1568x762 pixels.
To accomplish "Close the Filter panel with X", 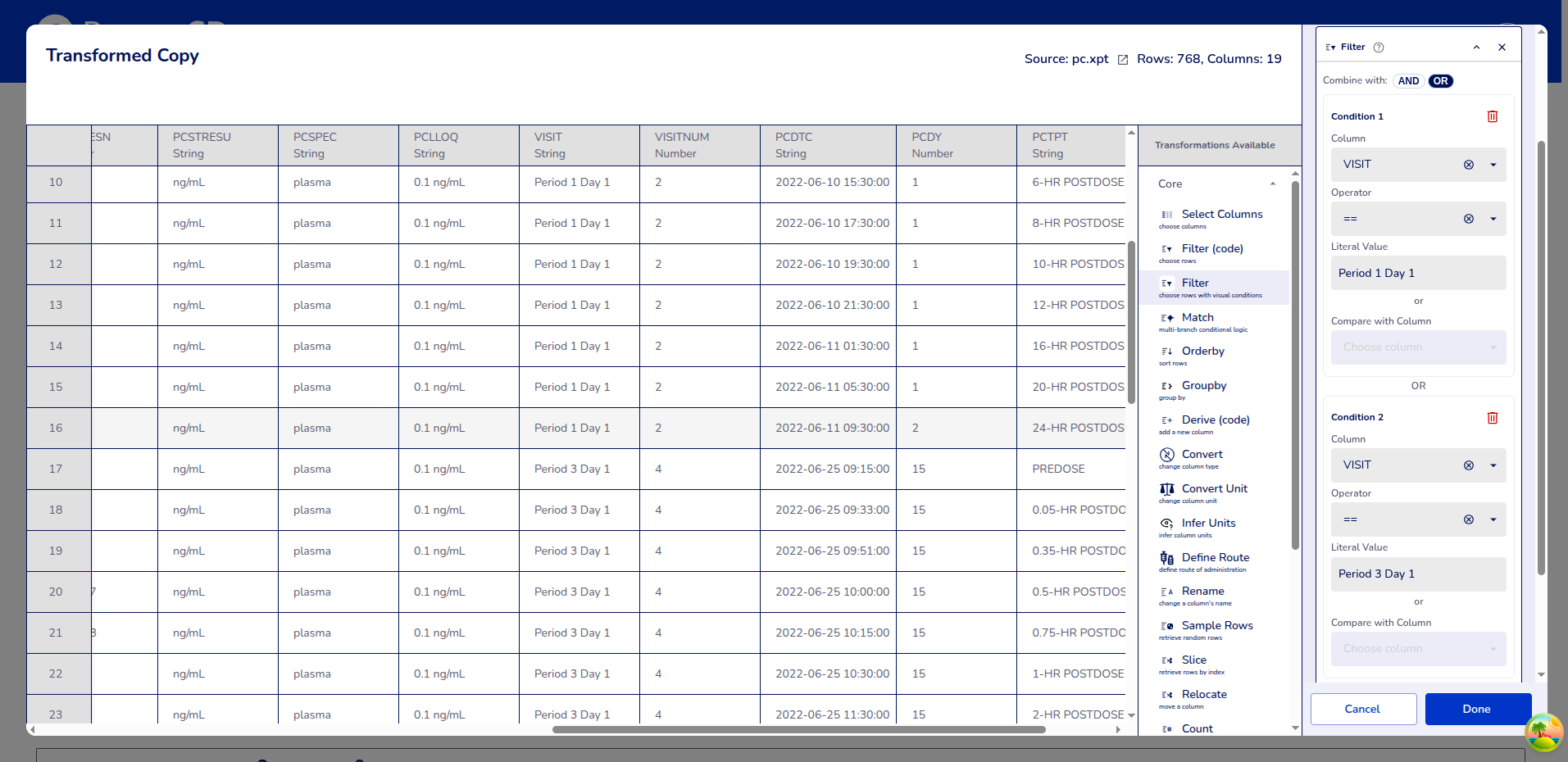I will 1502,48.
